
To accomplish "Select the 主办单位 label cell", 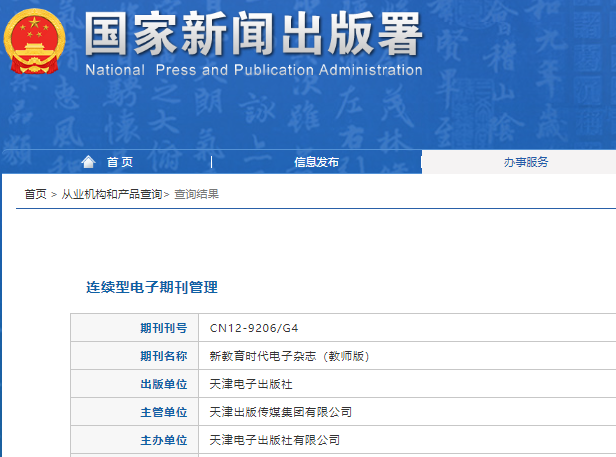I will coord(134,440).
